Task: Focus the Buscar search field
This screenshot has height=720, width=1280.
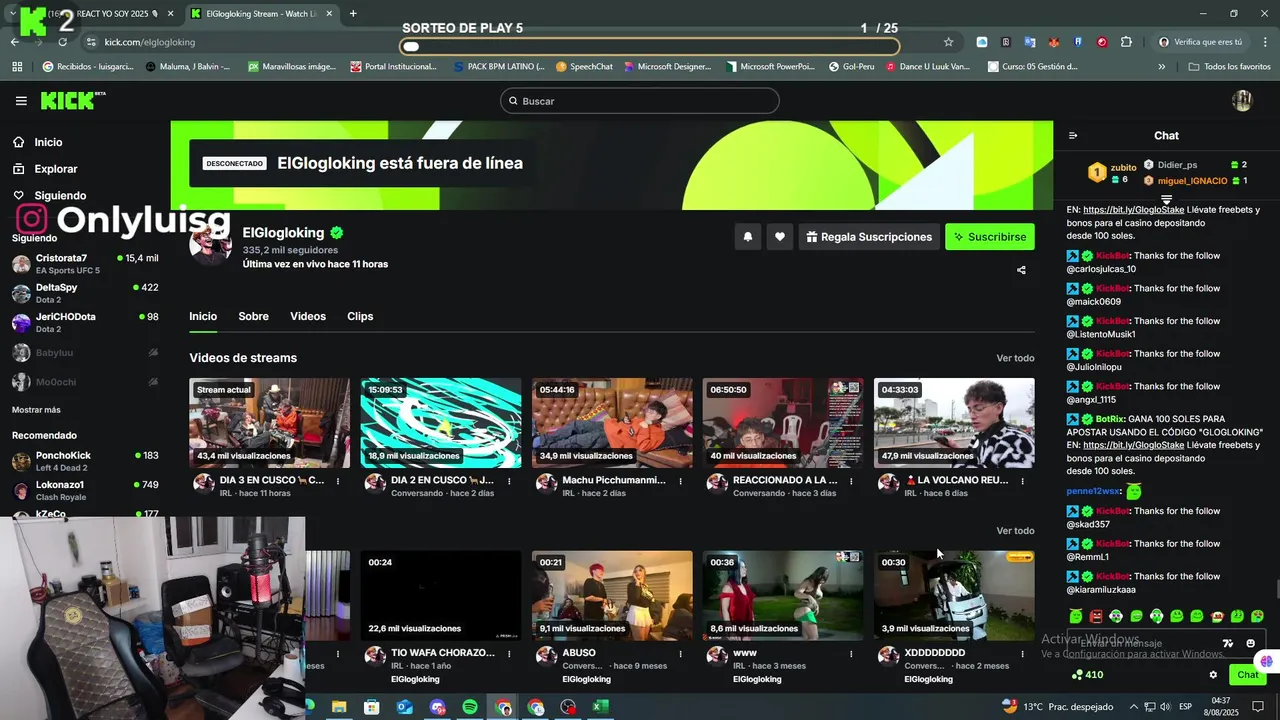Action: (x=640, y=101)
